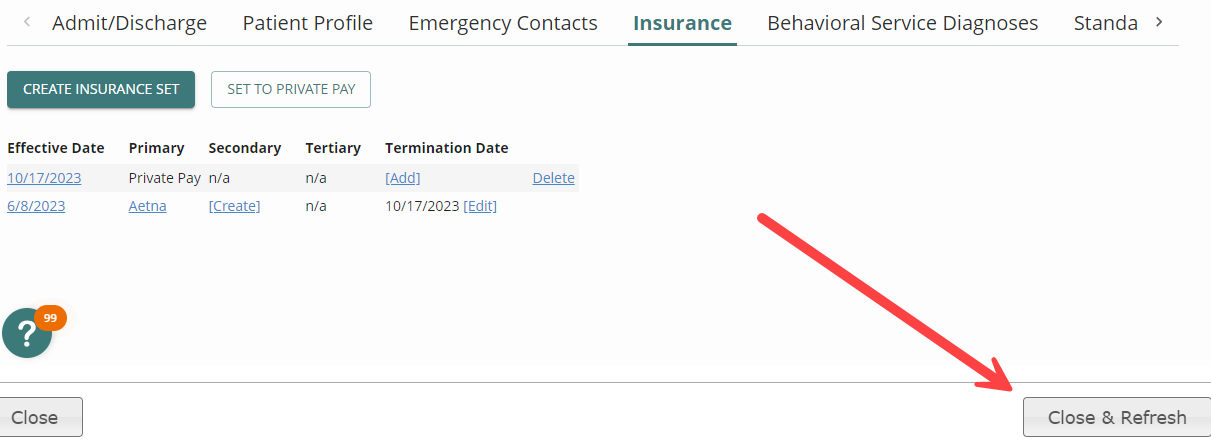Click the help question mark icon
Image resolution: width=1211 pixels, height=441 pixels.
[x=27, y=335]
